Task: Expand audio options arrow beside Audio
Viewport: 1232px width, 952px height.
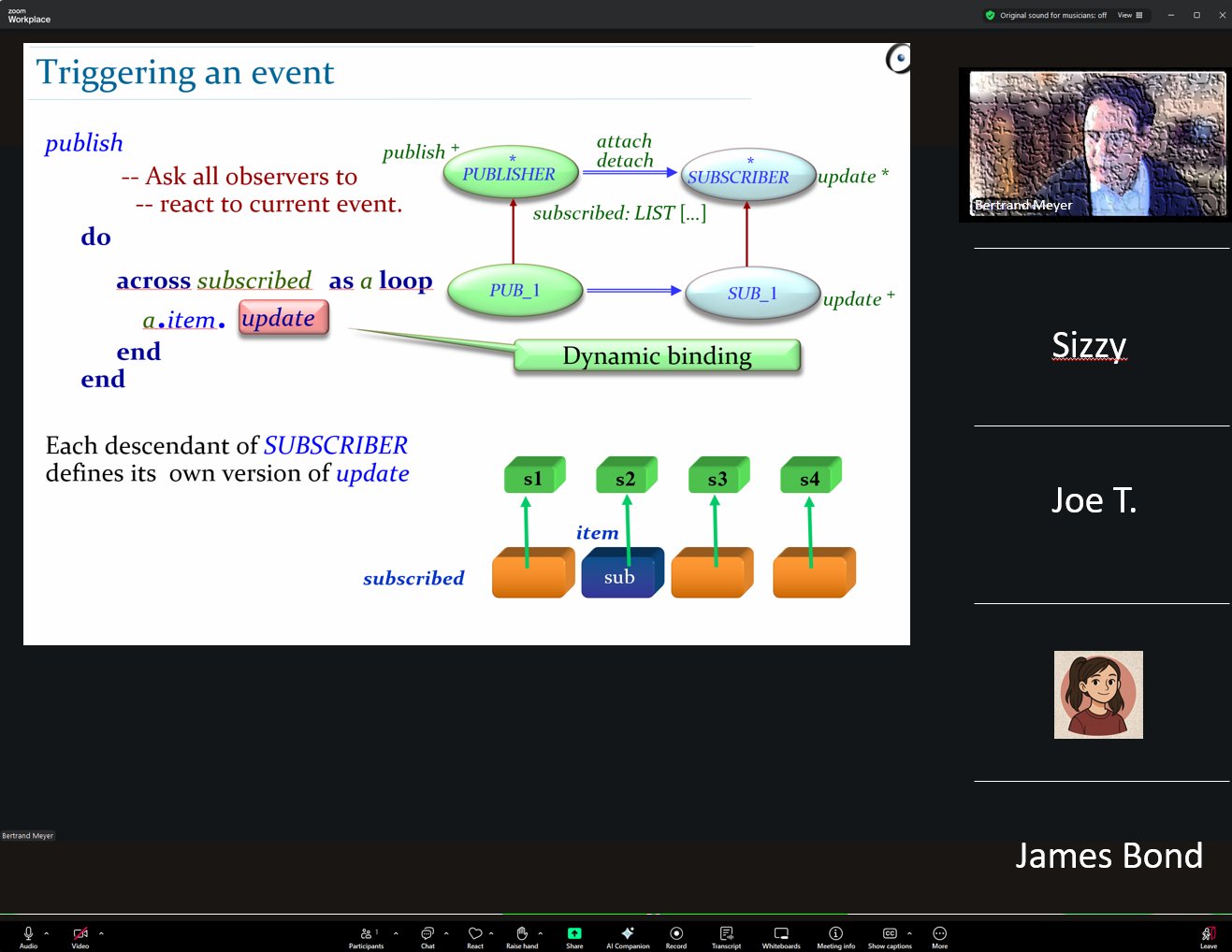Action: [x=47, y=933]
